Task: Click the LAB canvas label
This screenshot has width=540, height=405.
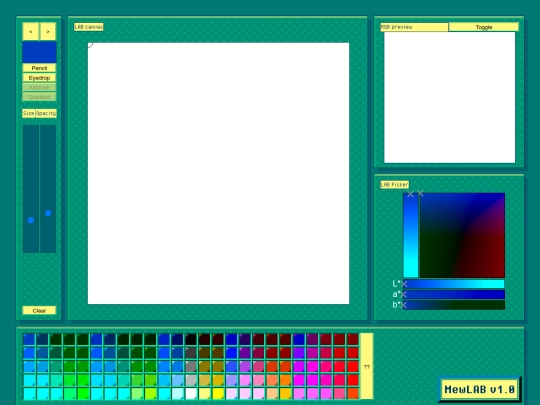Action: click(x=89, y=27)
